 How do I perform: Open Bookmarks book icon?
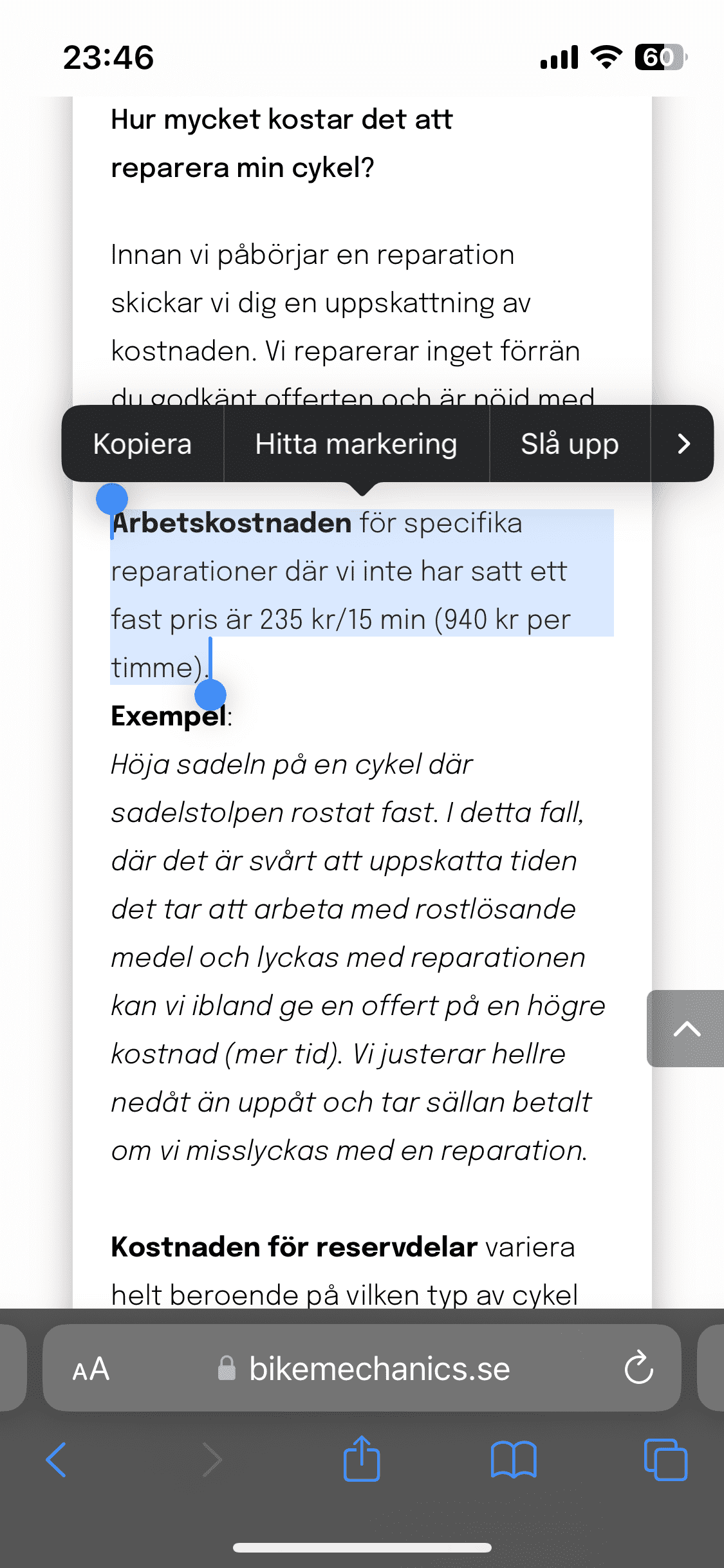point(513,1460)
